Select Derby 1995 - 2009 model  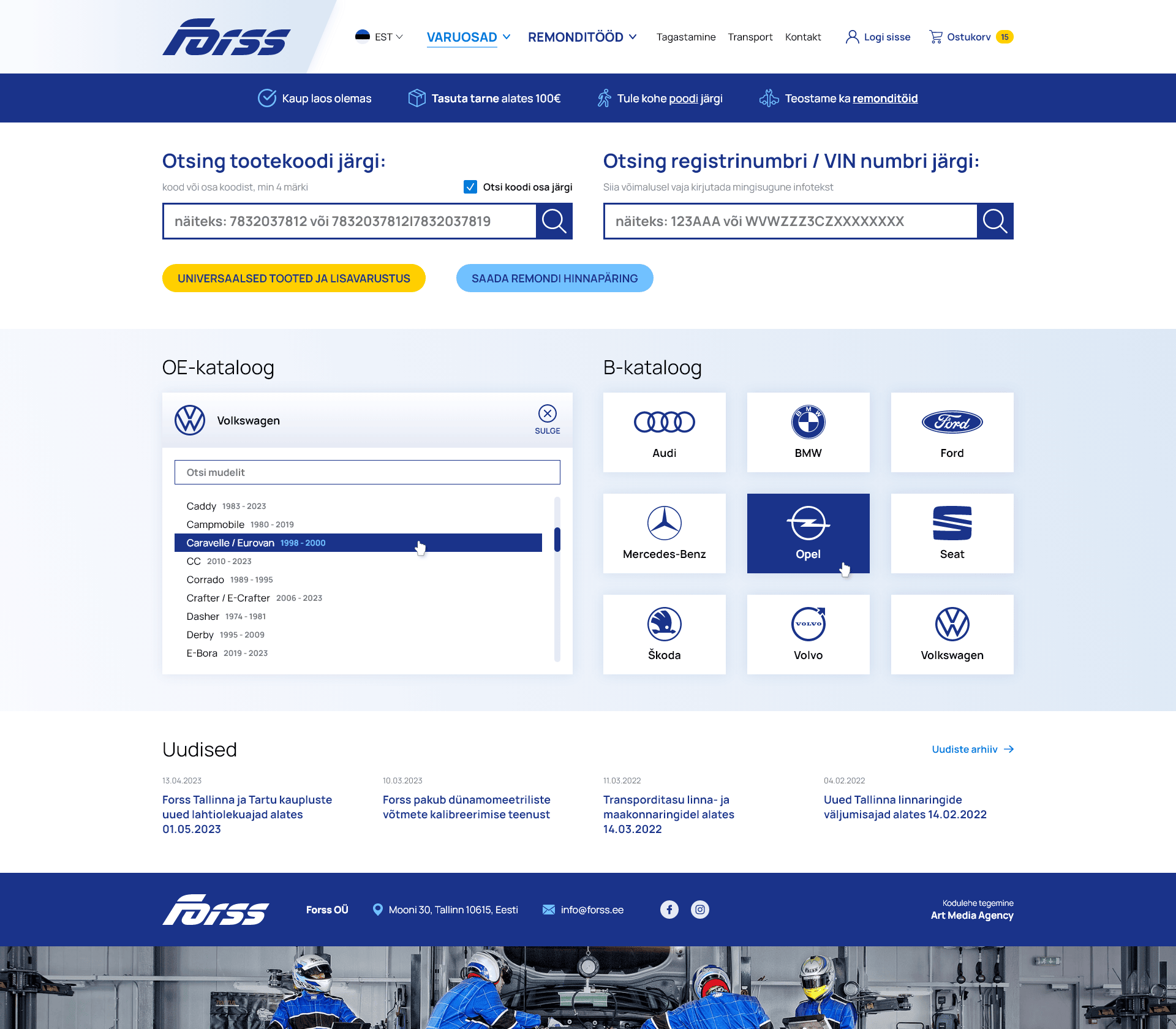coord(358,635)
